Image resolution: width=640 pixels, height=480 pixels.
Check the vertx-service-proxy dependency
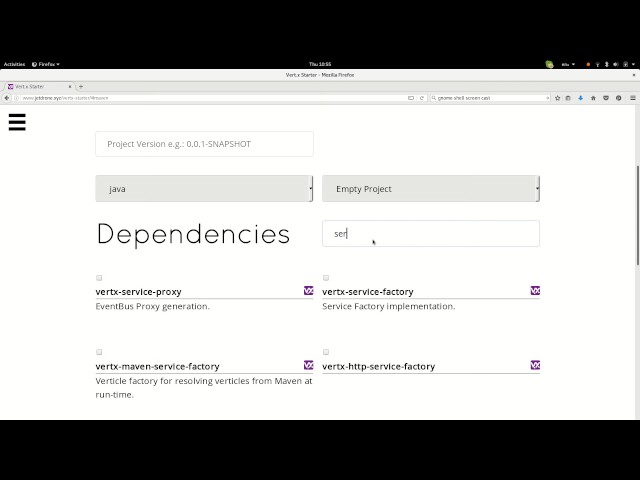[99, 278]
